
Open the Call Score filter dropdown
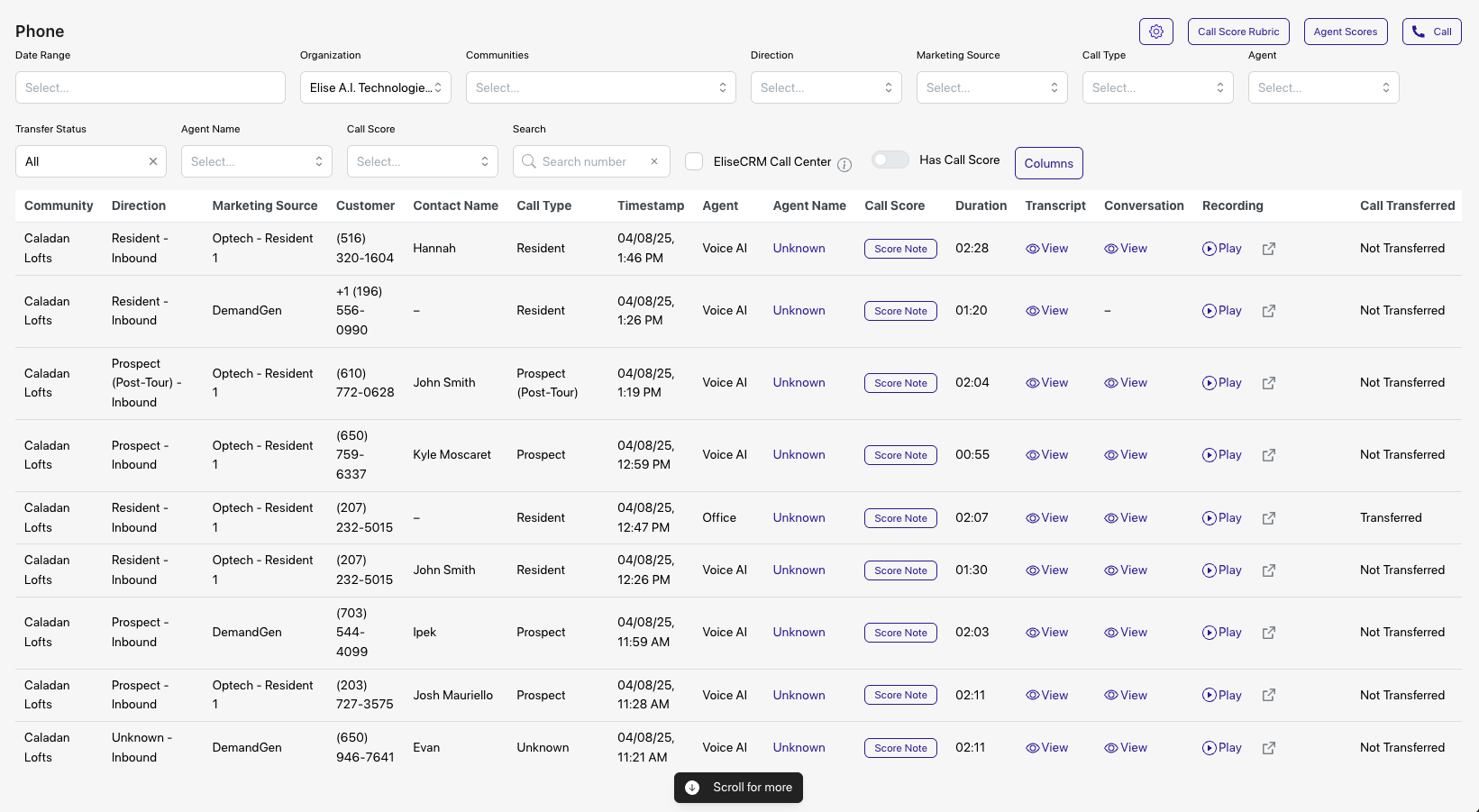(423, 161)
